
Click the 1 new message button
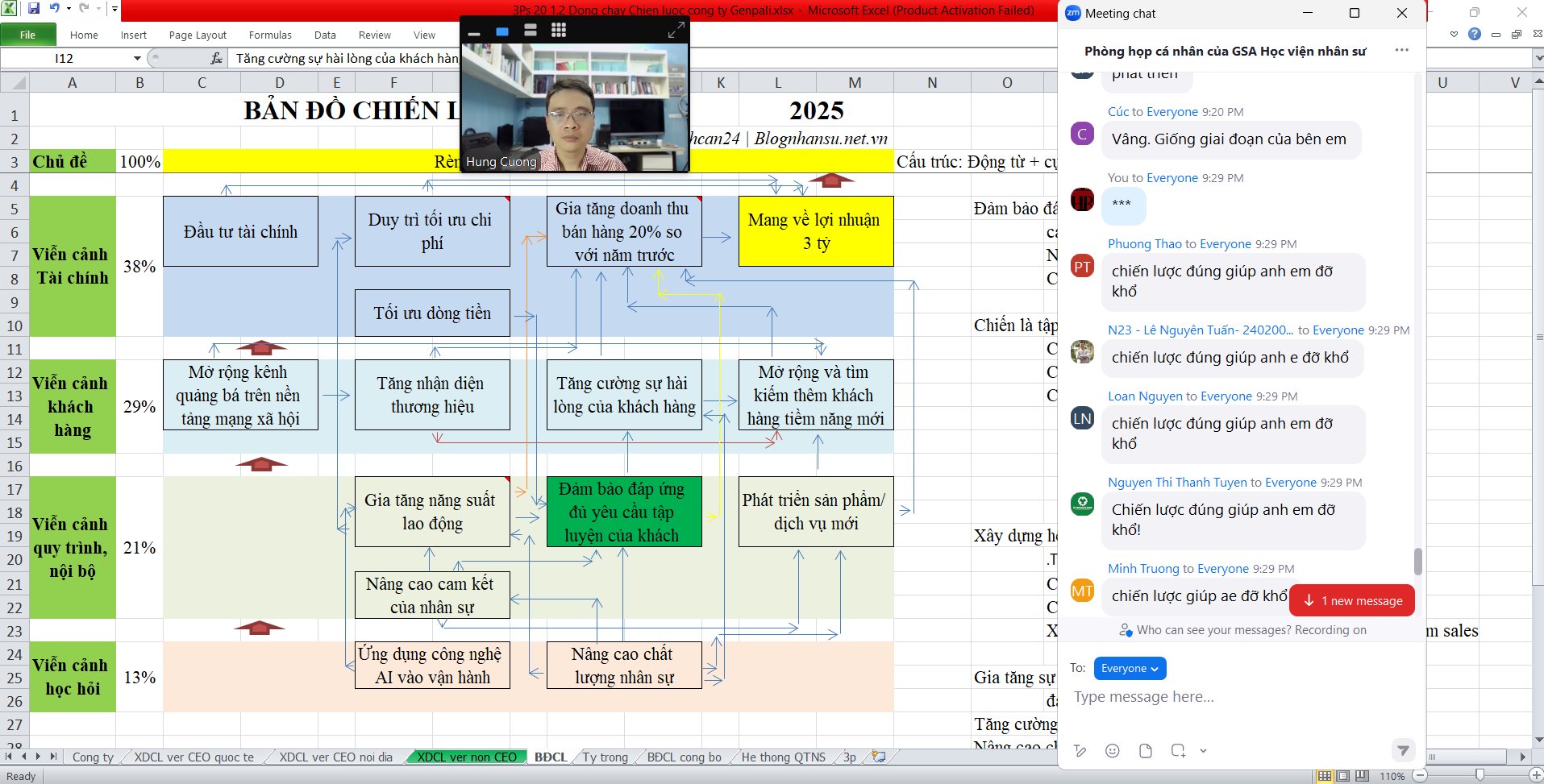1352,600
